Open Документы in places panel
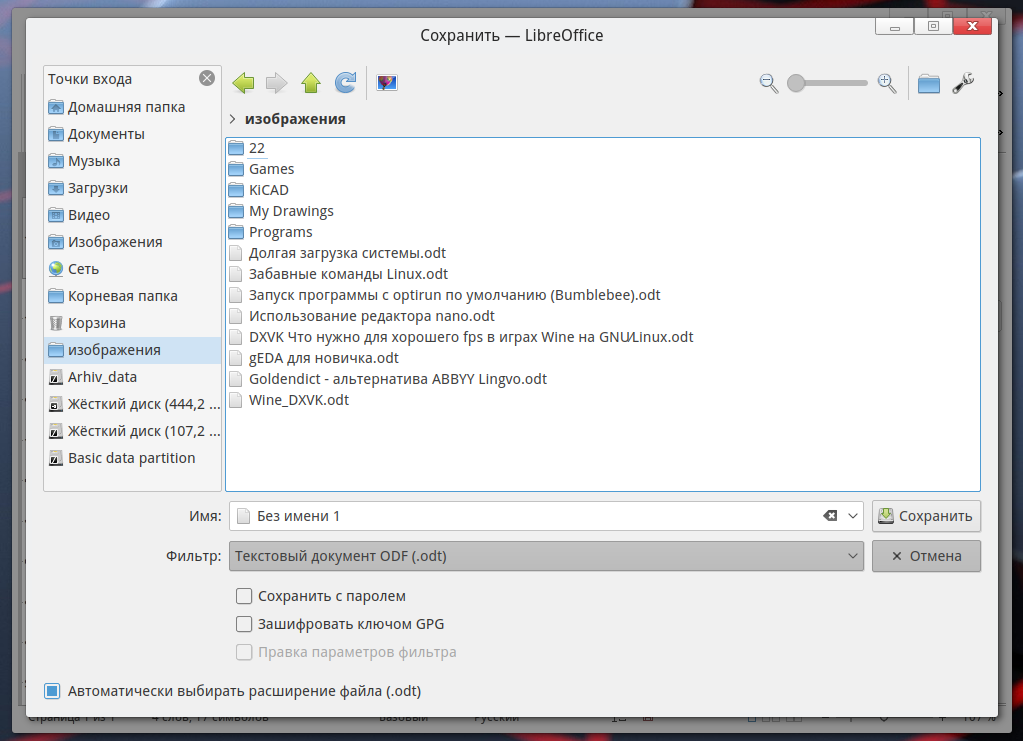The image size is (1023, 741). [x=132, y=134]
